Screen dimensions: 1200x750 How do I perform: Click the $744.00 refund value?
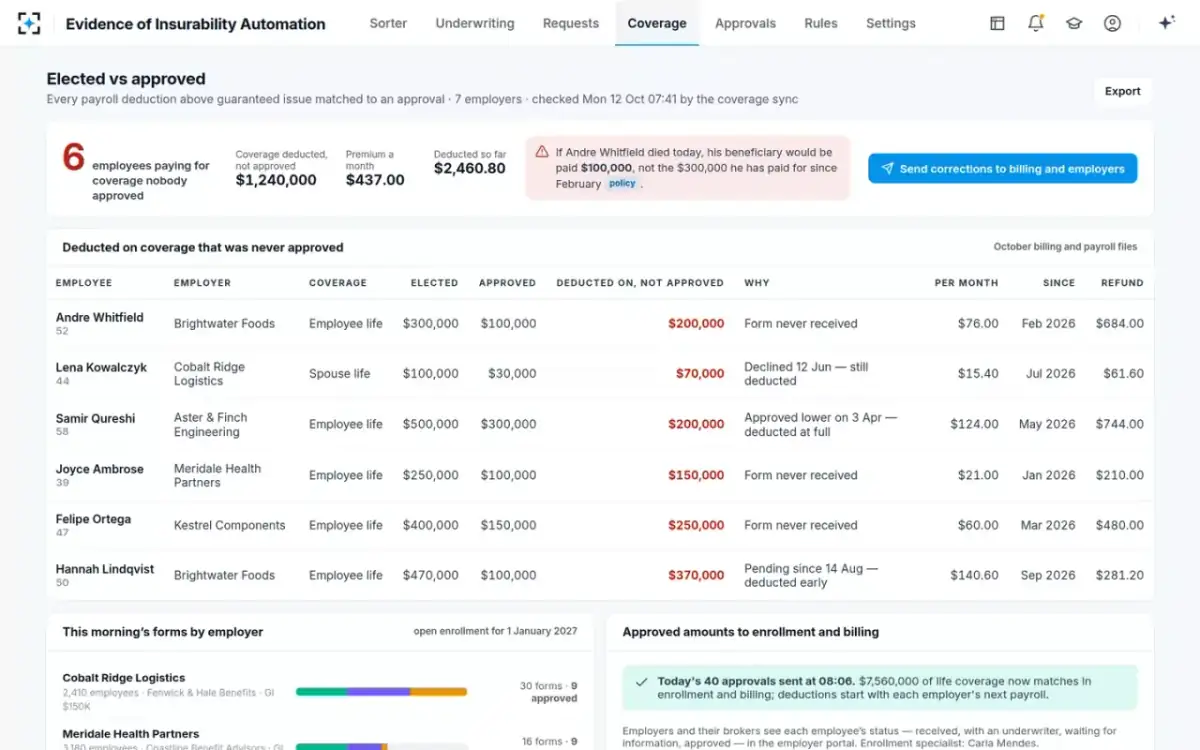point(1120,424)
